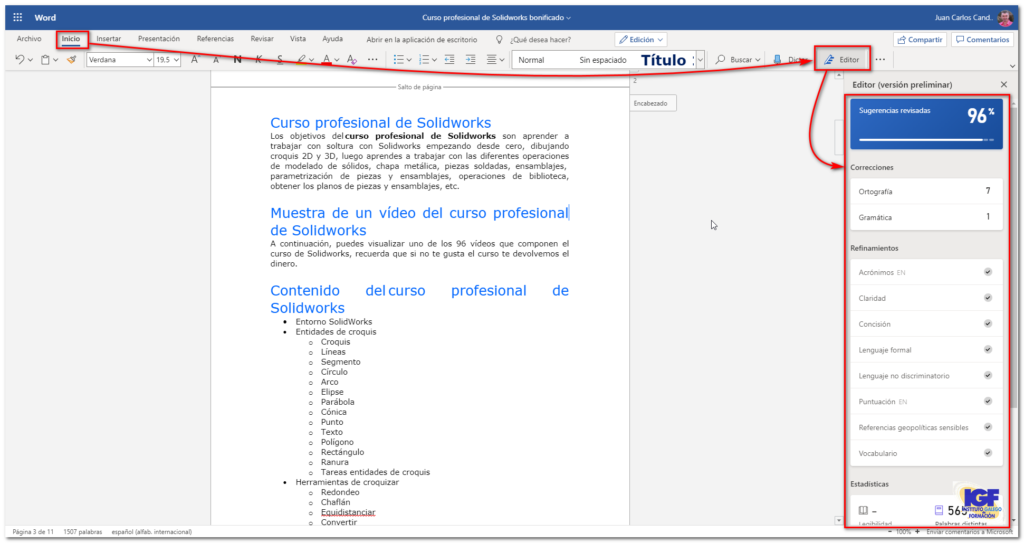The height and width of the screenshot is (543, 1024).
Task: Apply text highlight color marker
Action: [300, 59]
